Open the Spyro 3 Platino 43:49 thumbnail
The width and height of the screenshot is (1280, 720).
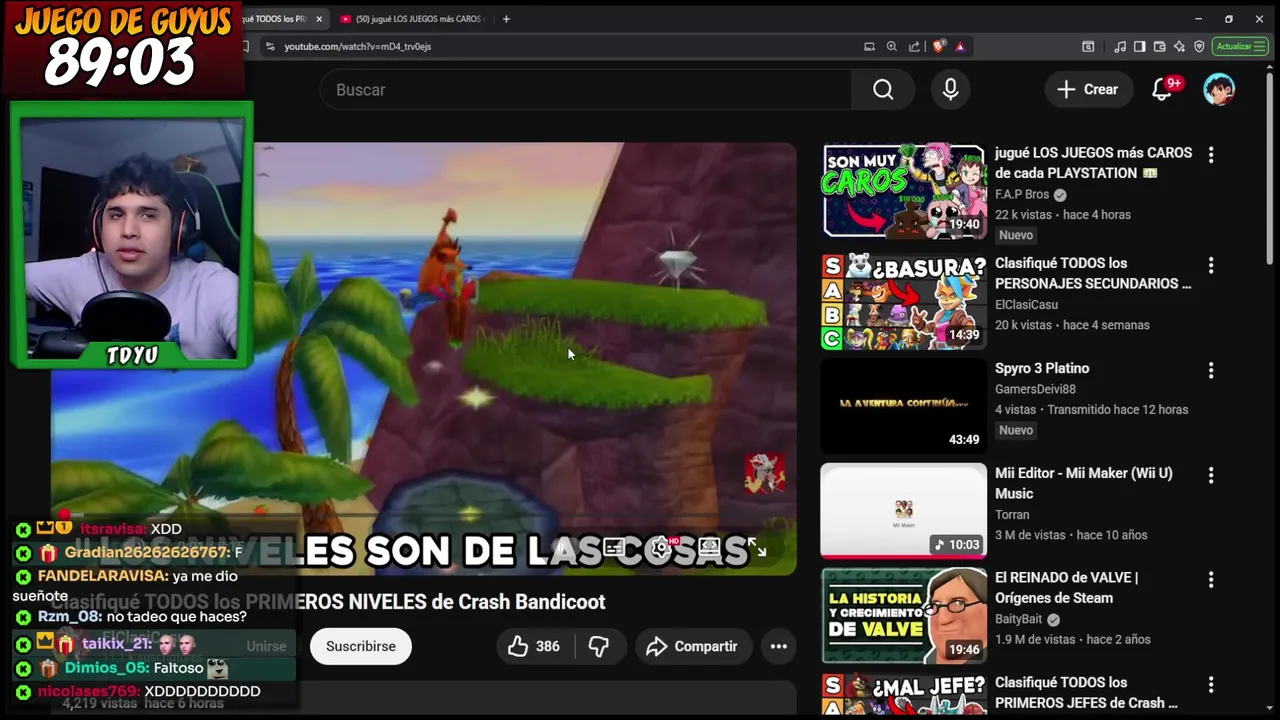[x=904, y=405]
